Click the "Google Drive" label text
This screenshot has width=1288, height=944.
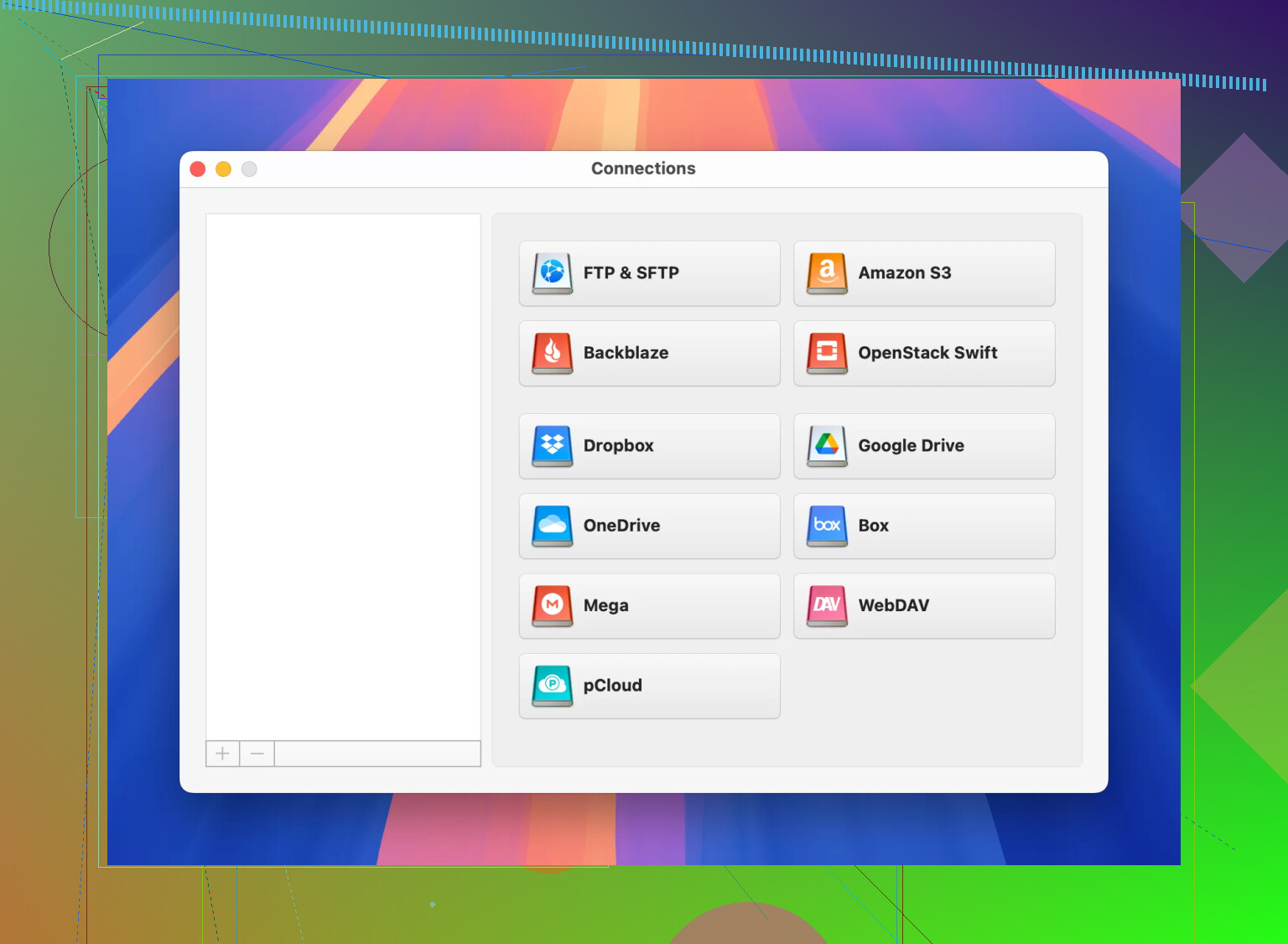point(911,446)
